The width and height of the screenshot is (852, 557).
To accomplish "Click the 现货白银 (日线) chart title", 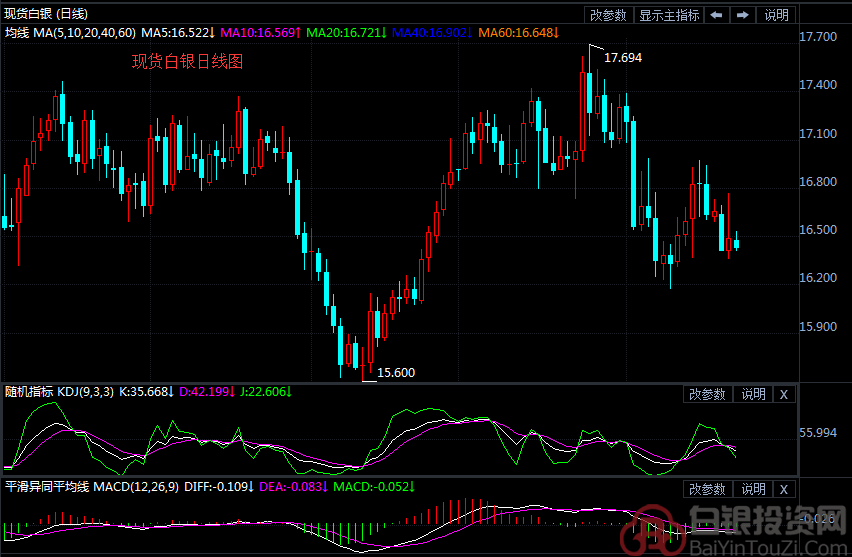I will [45, 14].
